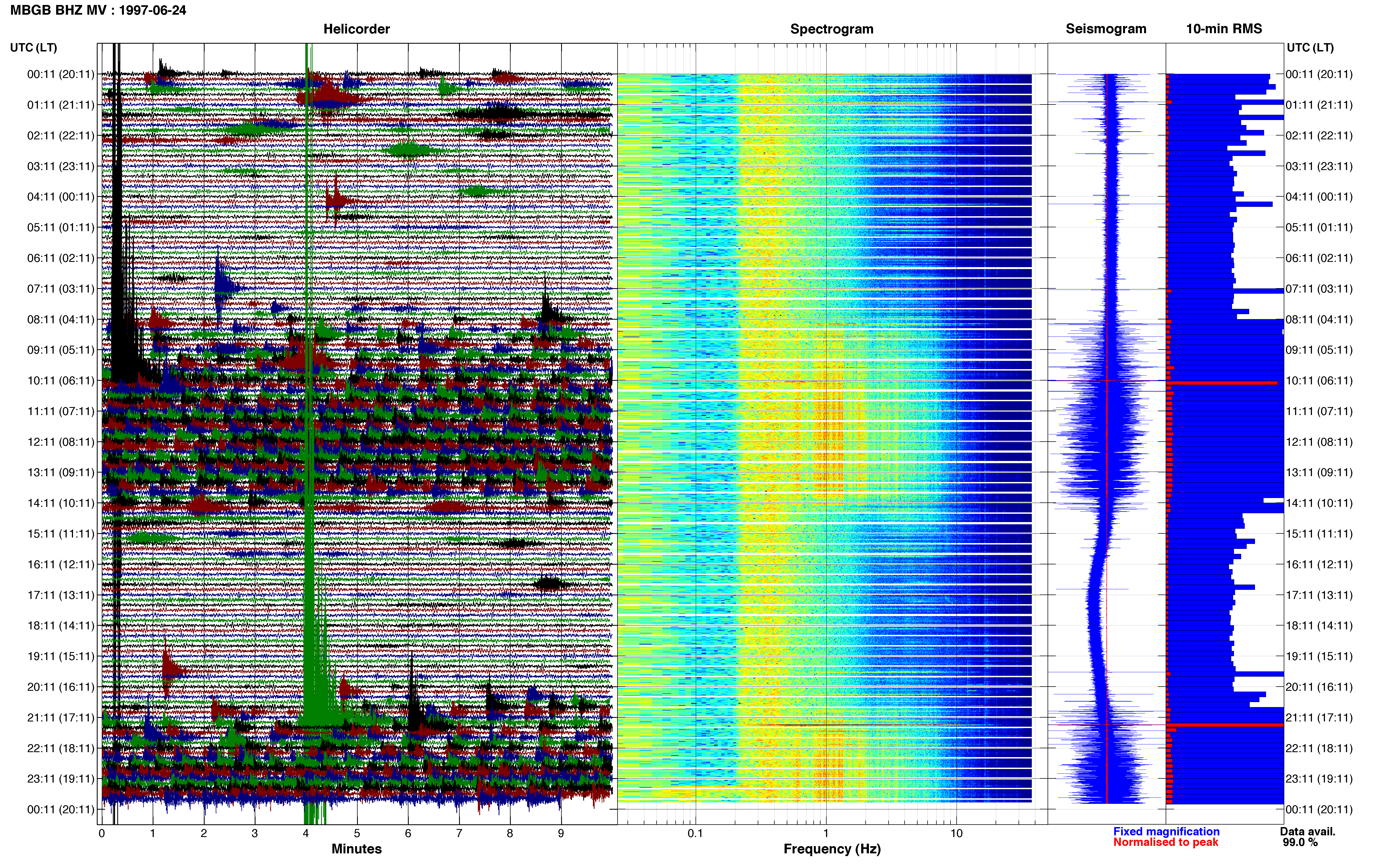Click the right 'UTC (LT)' axis label
Viewport: 1388px width, 868px height.
point(1311,48)
